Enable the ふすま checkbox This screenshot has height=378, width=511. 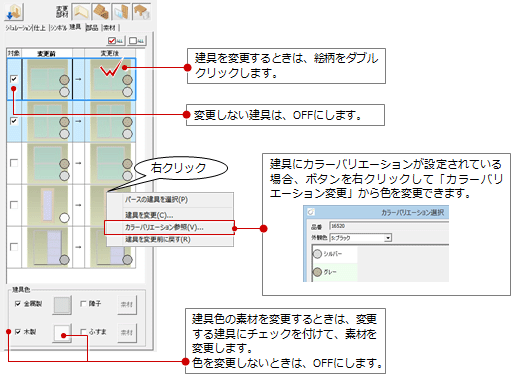click(x=83, y=332)
